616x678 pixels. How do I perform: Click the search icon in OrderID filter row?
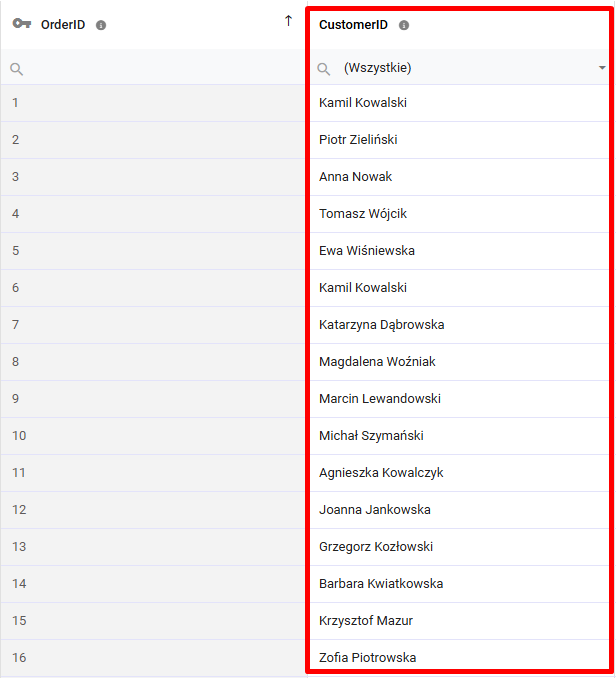tap(17, 69)
